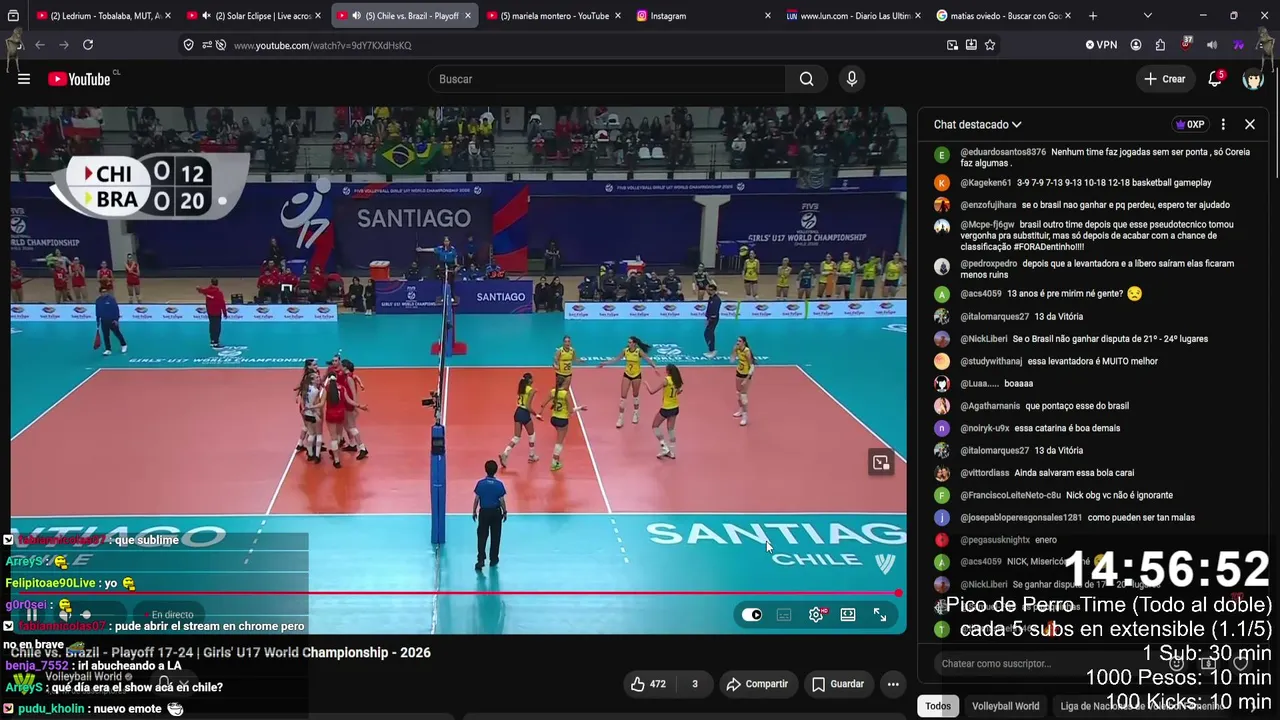
Task: Open the account avatar menu
Action: coord(1253,79)
